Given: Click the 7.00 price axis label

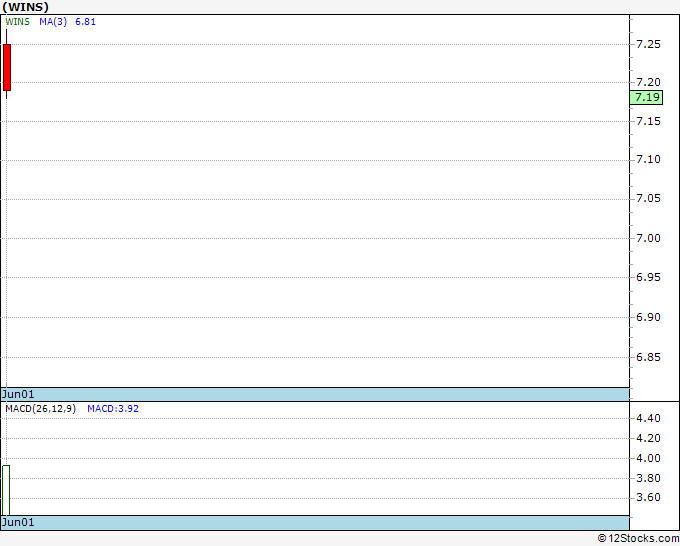Looking at the screenshot, I should click(x=648, y=238).
